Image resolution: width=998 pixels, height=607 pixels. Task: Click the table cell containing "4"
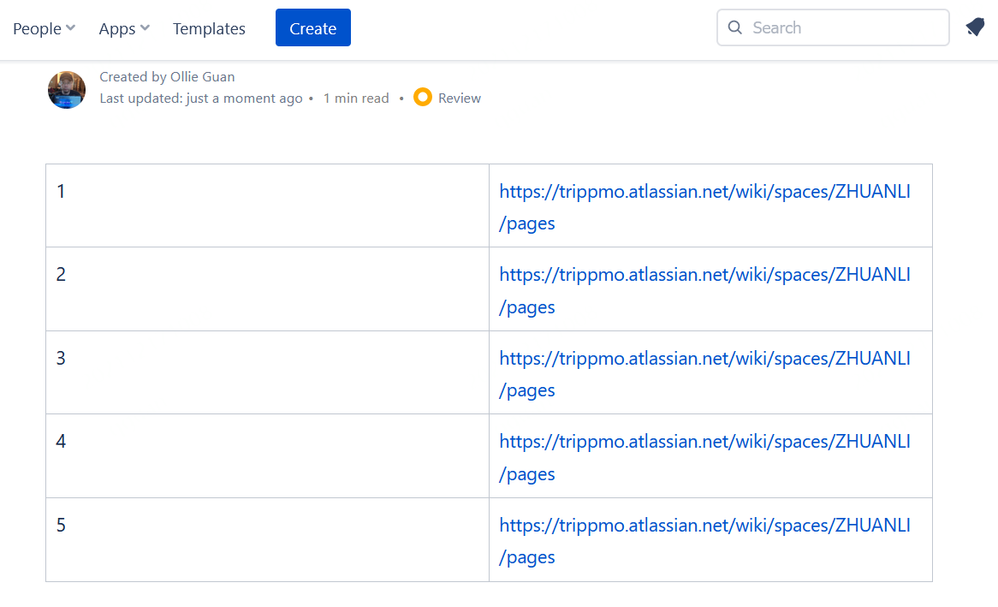point(267,456)
